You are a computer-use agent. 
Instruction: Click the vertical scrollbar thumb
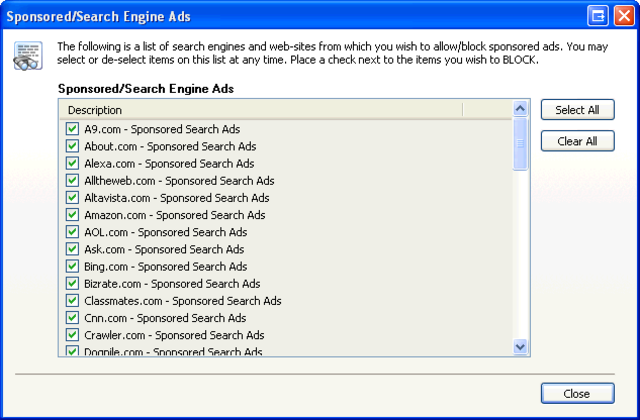pos(520,144)
